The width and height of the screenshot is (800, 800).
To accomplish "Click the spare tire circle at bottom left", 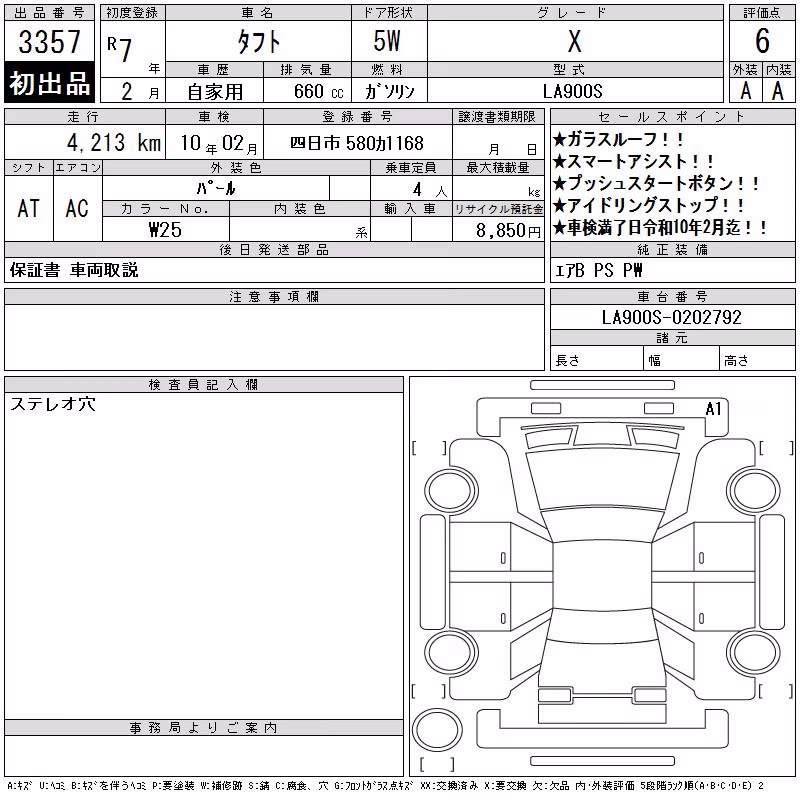I will coord(437,730).
